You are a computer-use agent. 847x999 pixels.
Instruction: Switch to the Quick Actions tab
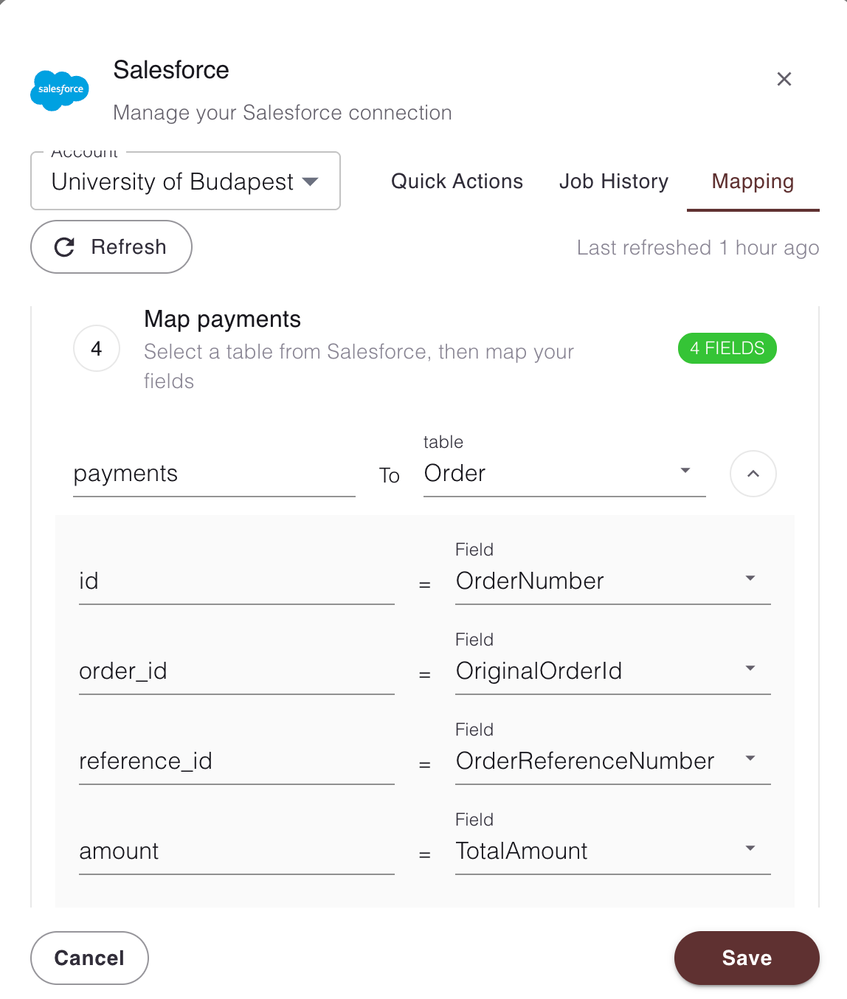pyautogui.click(x=457, y=181)
